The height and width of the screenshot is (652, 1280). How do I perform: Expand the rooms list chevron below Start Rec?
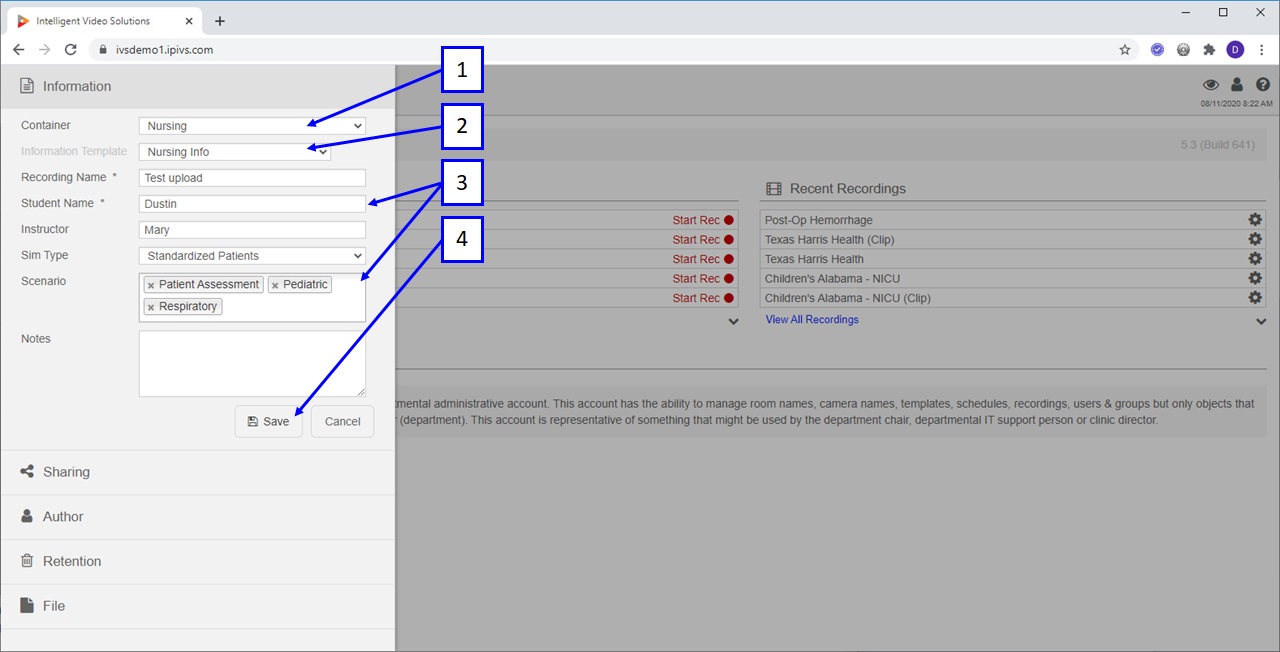[x=733, y=321]
